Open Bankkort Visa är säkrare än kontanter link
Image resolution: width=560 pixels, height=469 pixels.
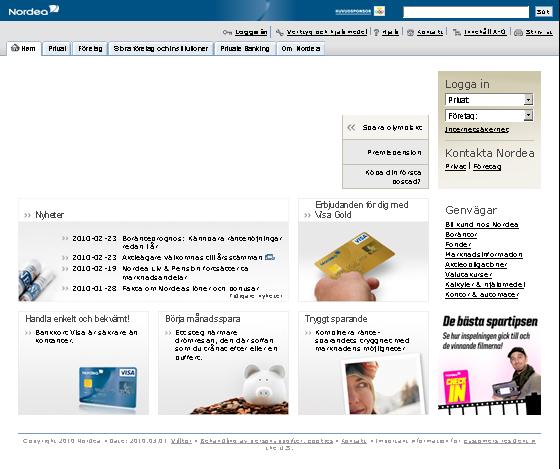(86, 336)
